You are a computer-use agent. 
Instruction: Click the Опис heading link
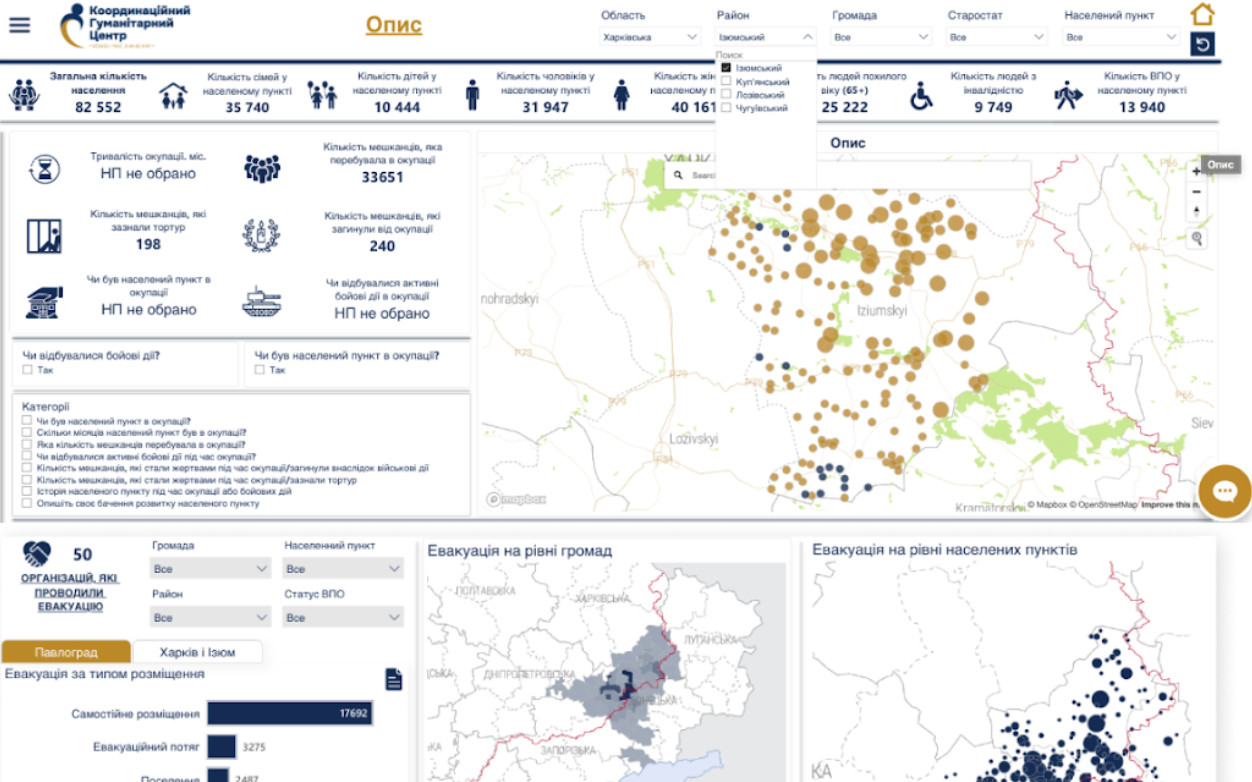[x=393, y=25]
